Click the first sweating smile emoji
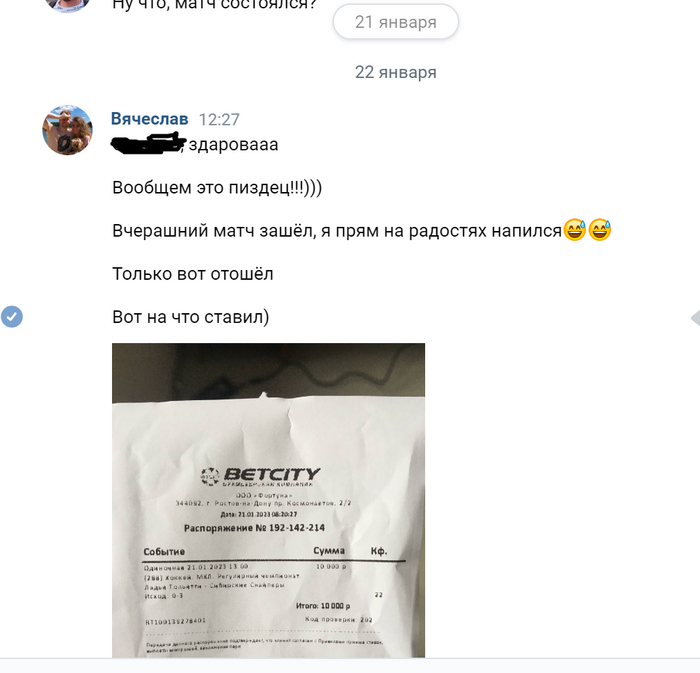The width and height of the screenshot is (700, 673). (575, 230)
